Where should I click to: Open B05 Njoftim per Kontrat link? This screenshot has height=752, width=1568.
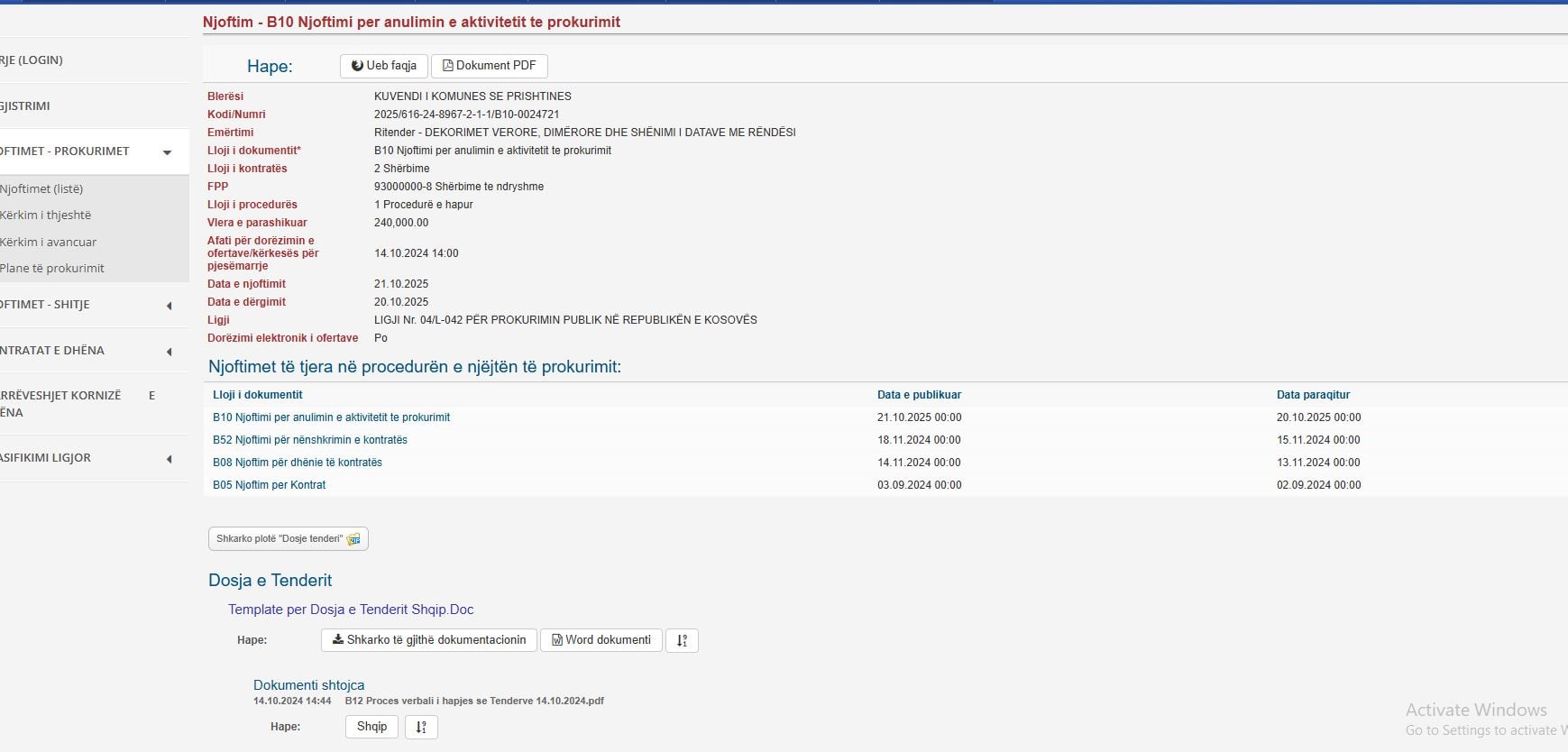click(x=269, y=485)
